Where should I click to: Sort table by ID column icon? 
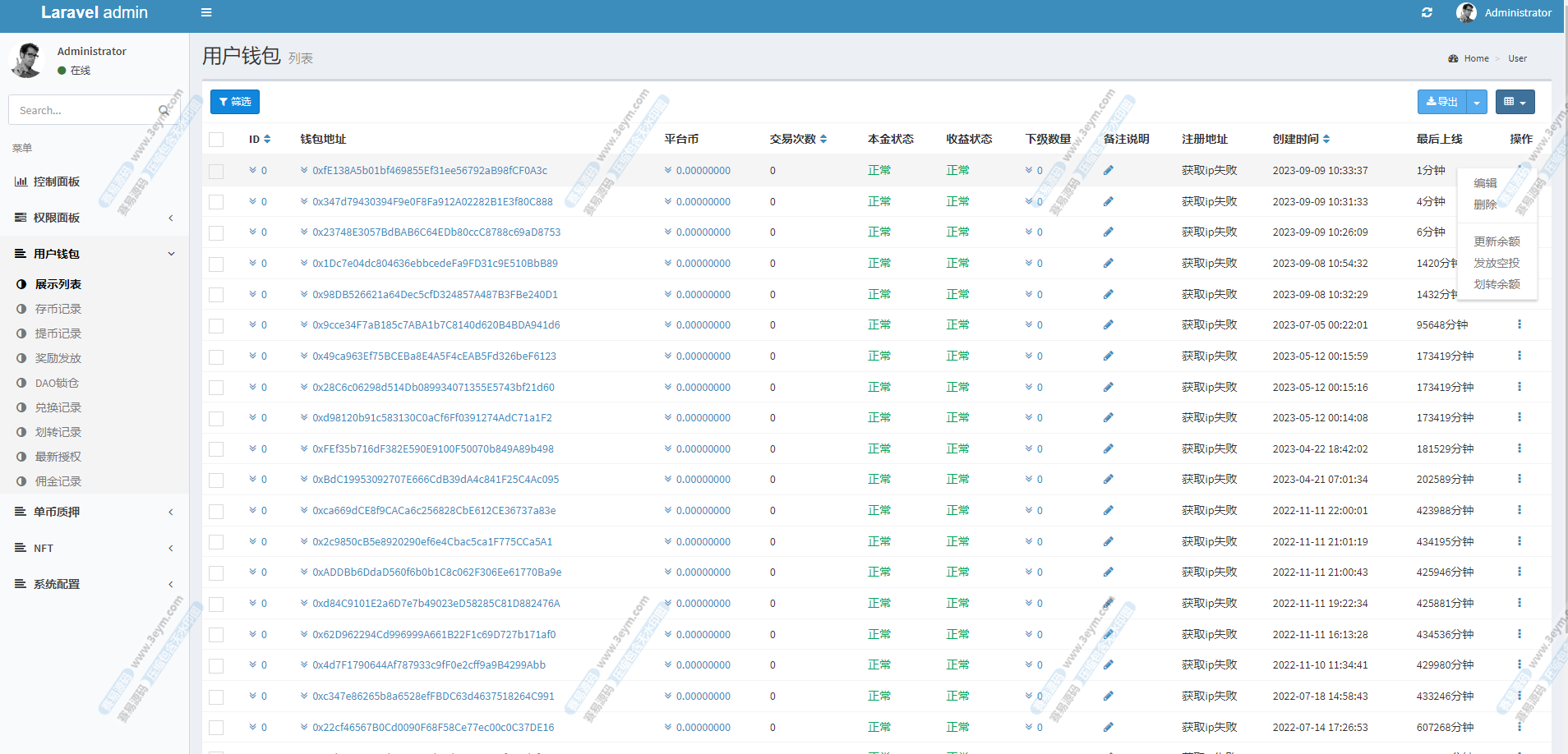click(x=267, y=140)
